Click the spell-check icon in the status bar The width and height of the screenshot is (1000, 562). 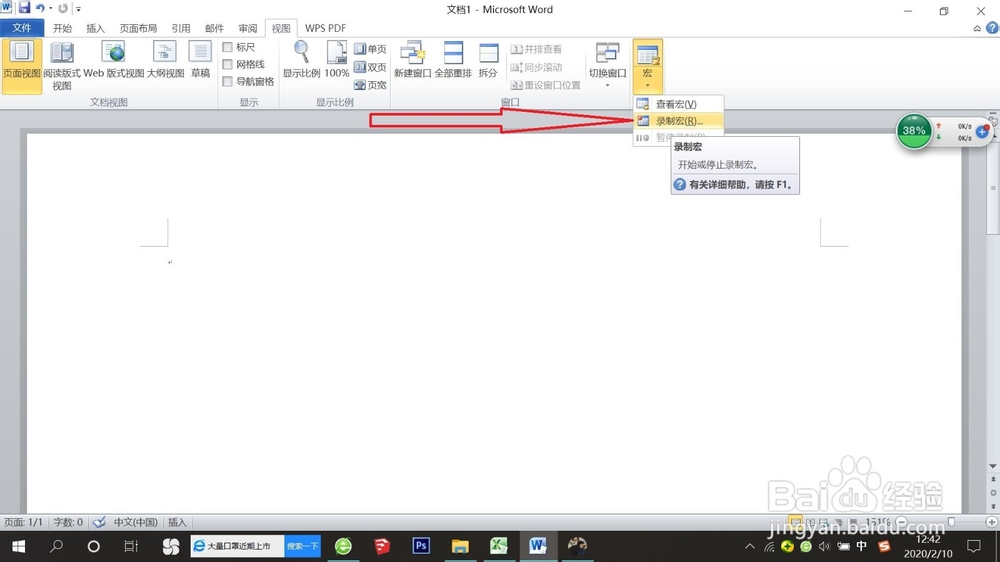click(x=99, y=522)
